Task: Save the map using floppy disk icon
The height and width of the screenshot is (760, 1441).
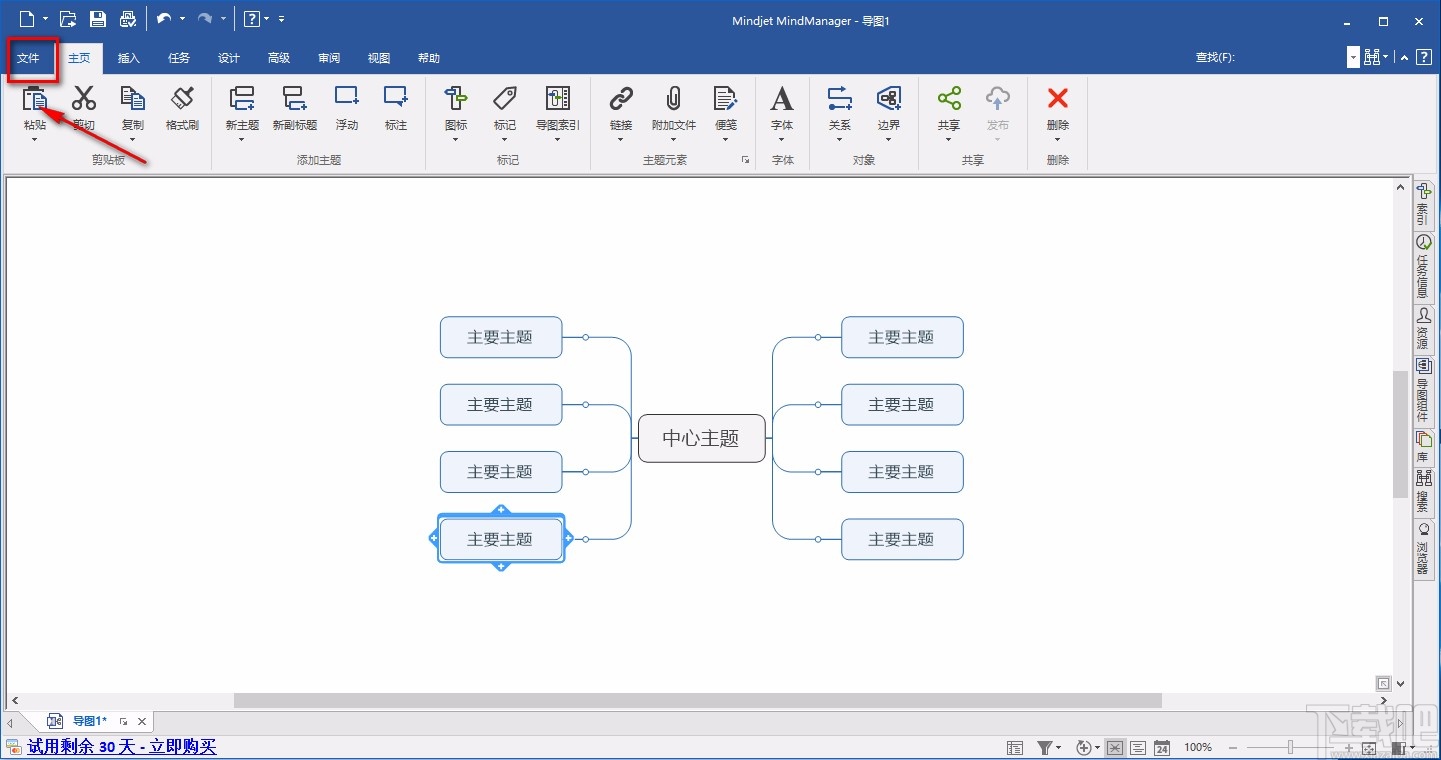Action: coord(97,18)
